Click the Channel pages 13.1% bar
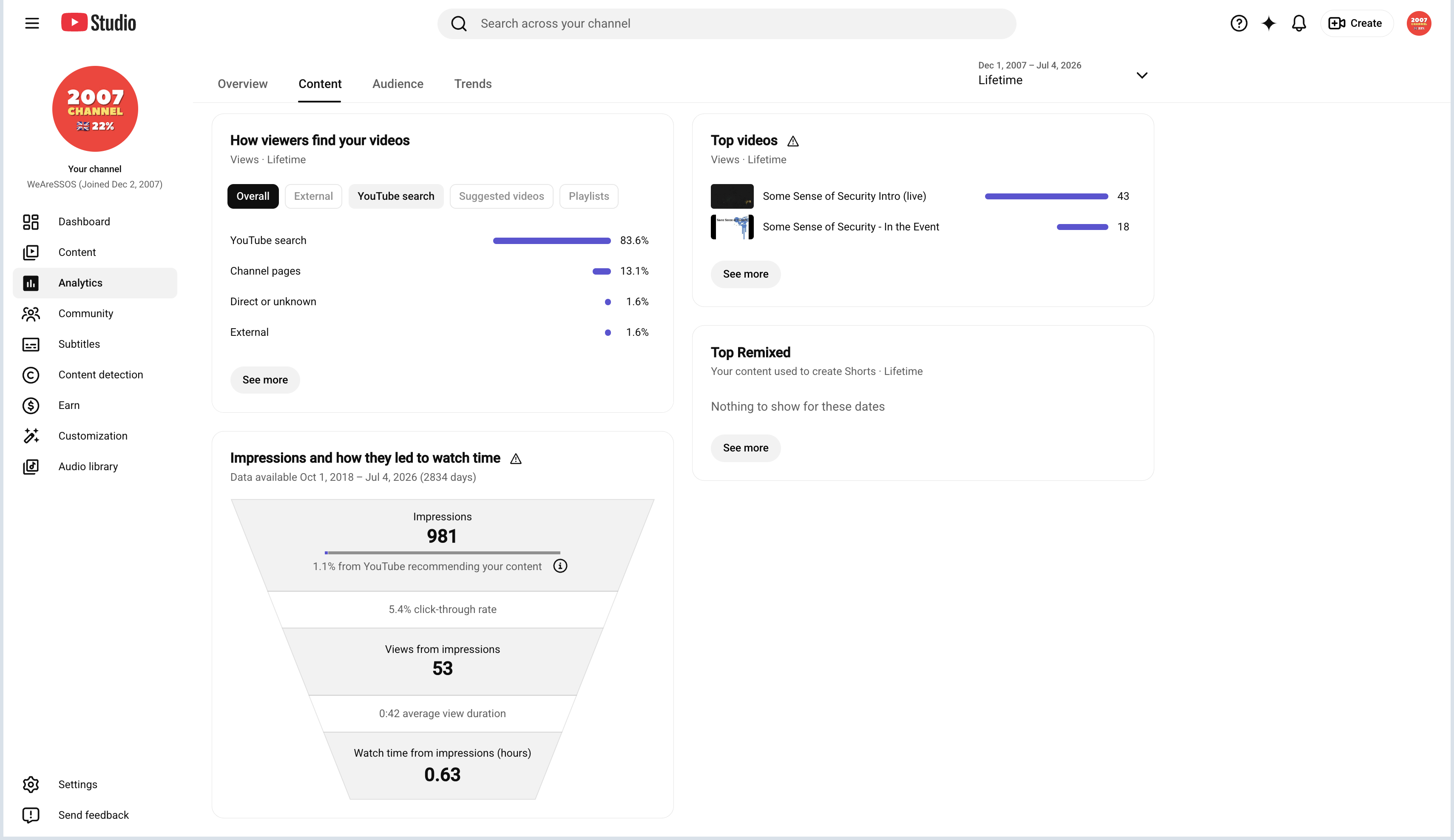The height and width of the screenshot is (840, 1454). tap(601, 271)
